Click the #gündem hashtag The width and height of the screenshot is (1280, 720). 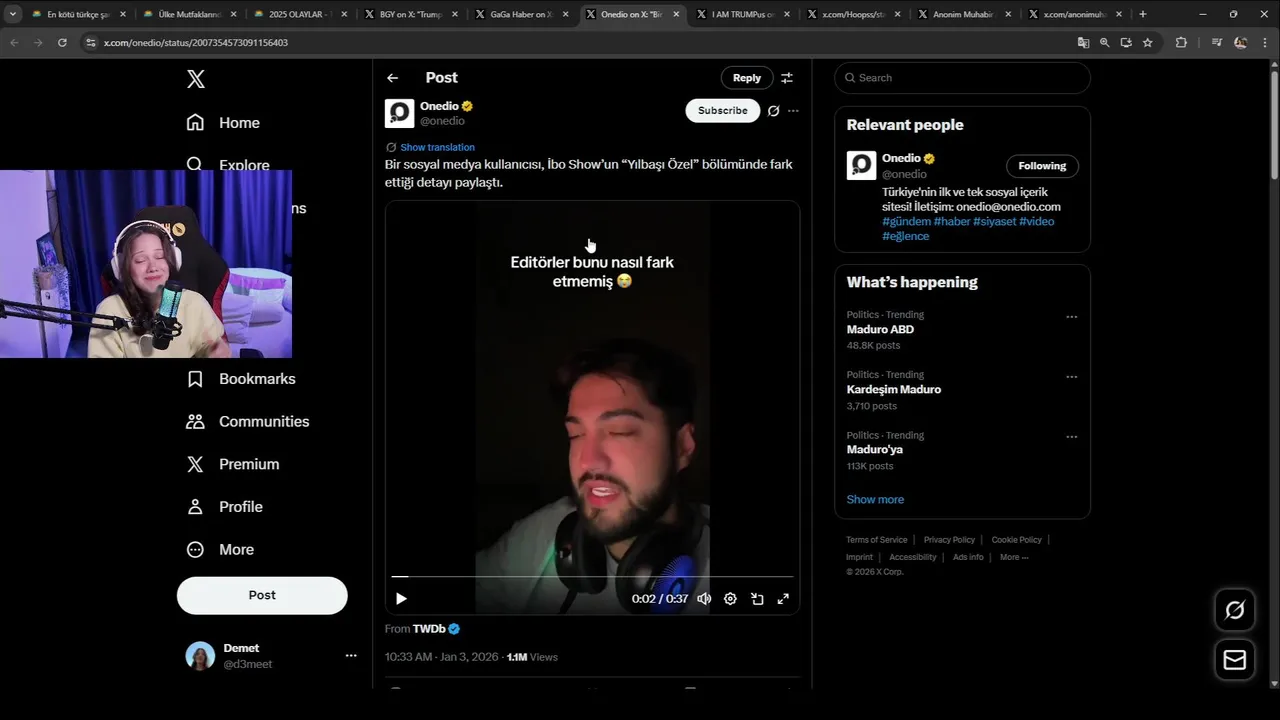(x=906, y=221)
